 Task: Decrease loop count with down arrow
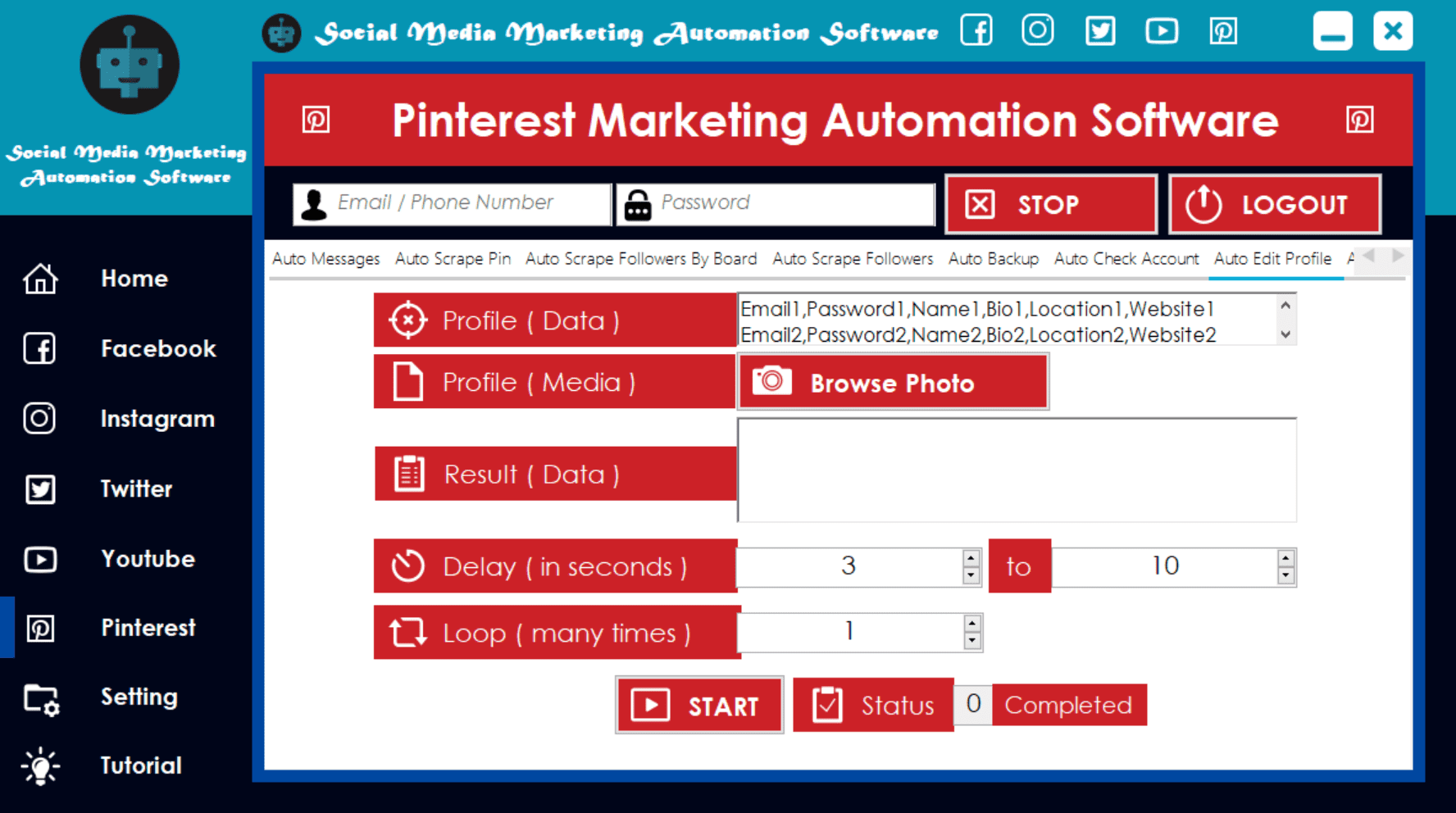click(x=972, y=641)
